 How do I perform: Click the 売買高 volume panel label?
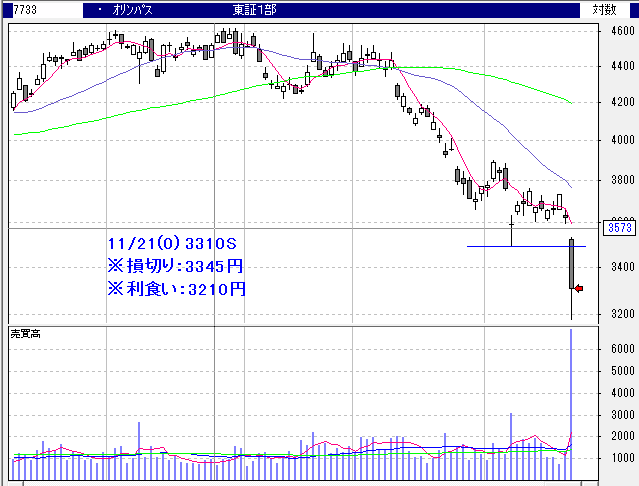24,332
